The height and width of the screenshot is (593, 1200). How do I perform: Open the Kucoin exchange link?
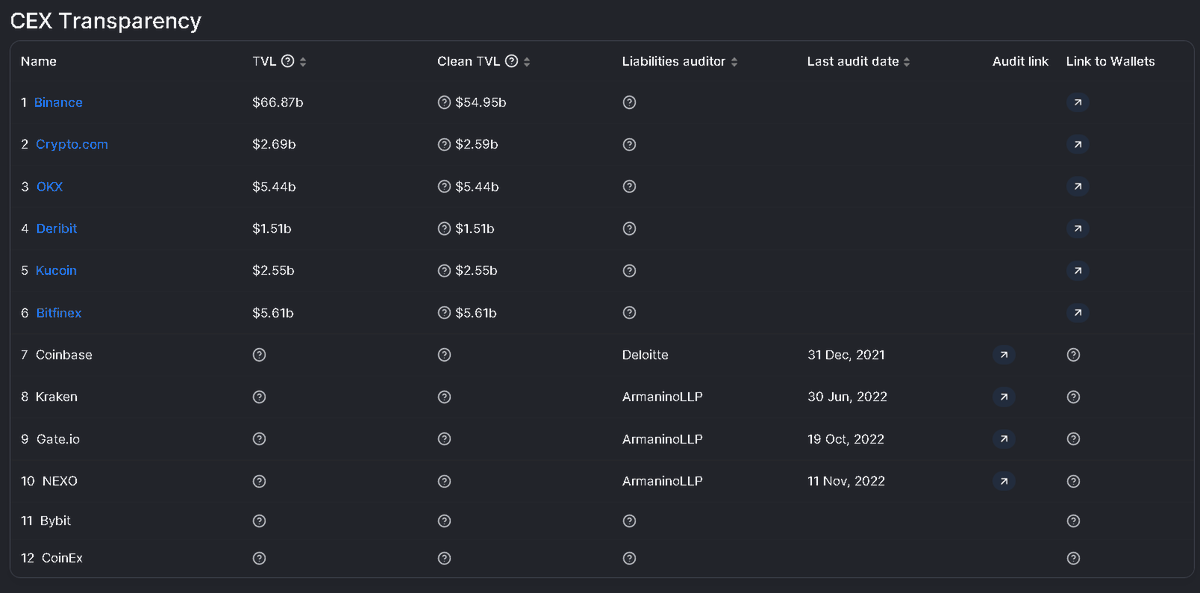tap(56, 270)
